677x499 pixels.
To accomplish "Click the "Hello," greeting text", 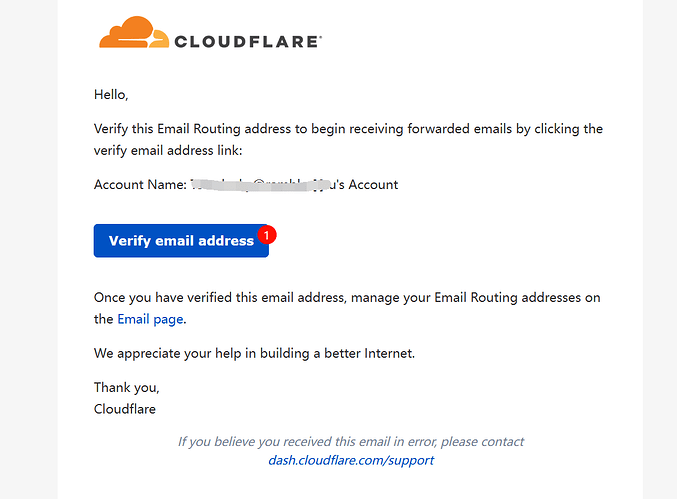I will [x=111, y=95].
